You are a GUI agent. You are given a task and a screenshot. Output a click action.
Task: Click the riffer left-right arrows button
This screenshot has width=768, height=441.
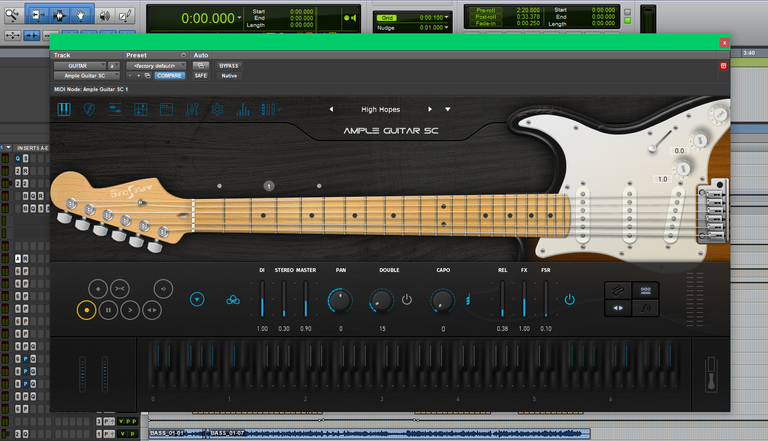tap(152, 310)
